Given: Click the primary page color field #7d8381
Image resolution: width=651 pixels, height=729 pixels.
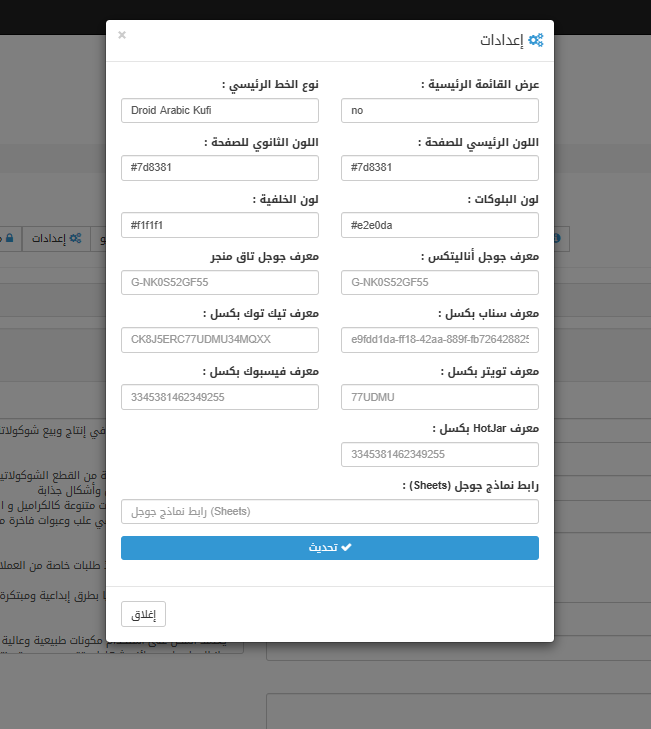Looking at the screenshot, I should (x=439, y=168).
